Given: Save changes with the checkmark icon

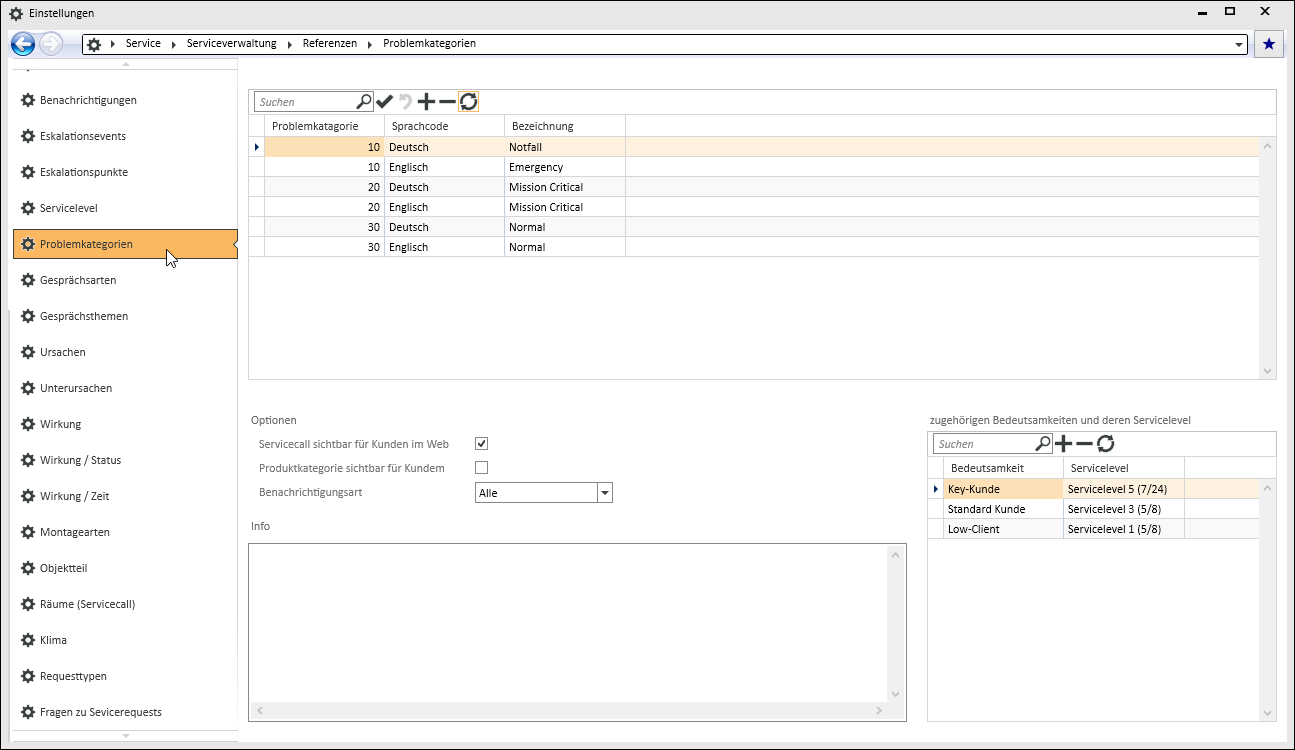Looking at the screenshot, I should [385, 101].
